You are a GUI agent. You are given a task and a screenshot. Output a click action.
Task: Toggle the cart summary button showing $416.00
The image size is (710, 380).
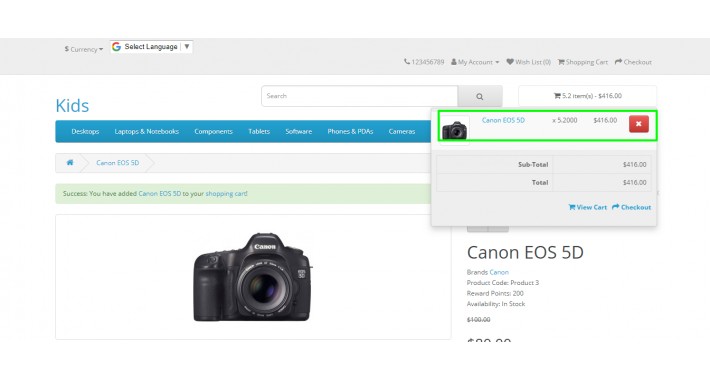587,96
